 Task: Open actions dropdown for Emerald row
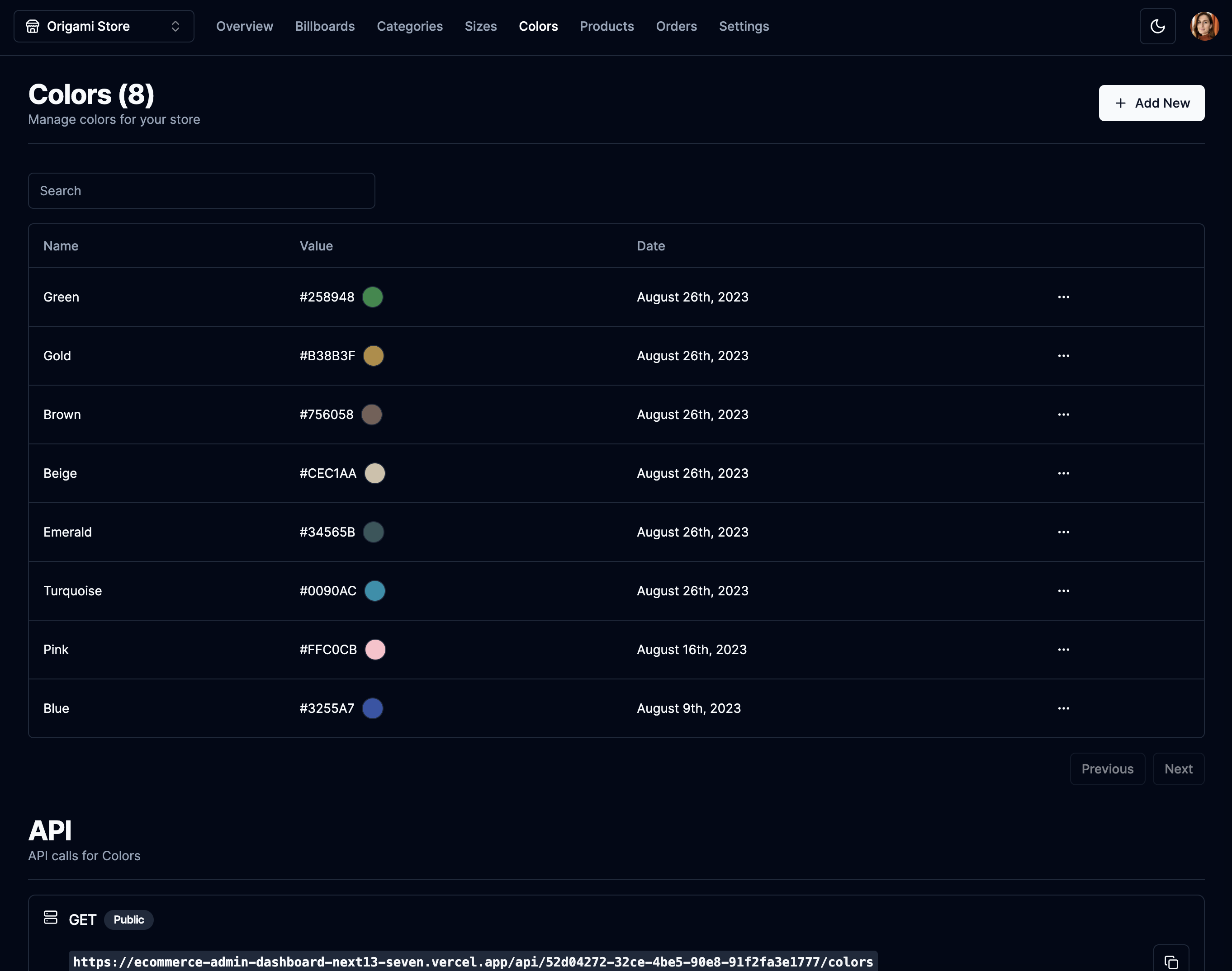1063,532
